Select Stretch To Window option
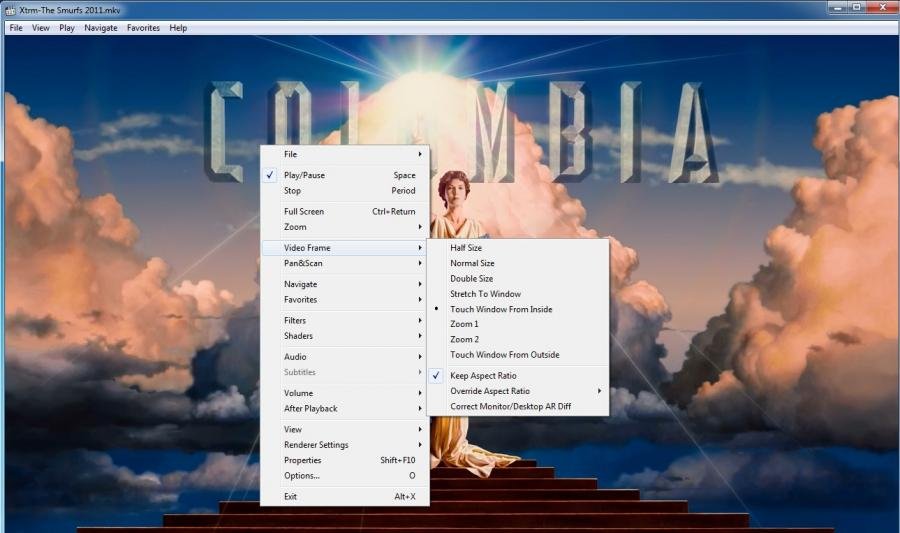 pos(518,294)
